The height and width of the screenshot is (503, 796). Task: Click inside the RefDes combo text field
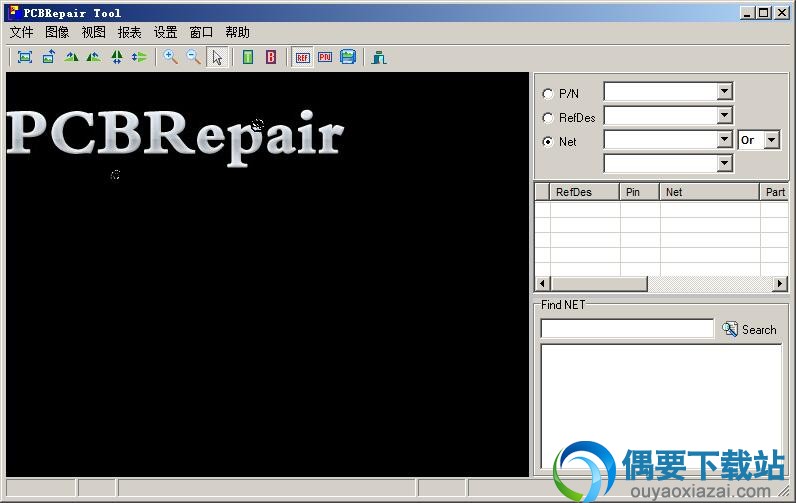click(661, 115)
